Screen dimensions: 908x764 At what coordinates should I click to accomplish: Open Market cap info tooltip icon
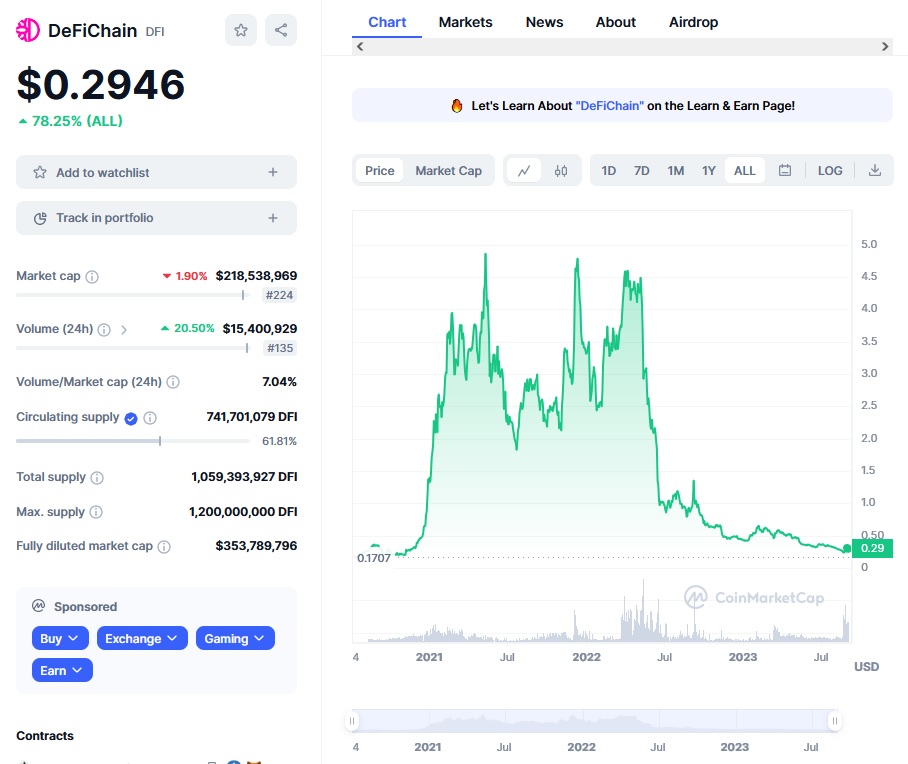tap(92, 276)
